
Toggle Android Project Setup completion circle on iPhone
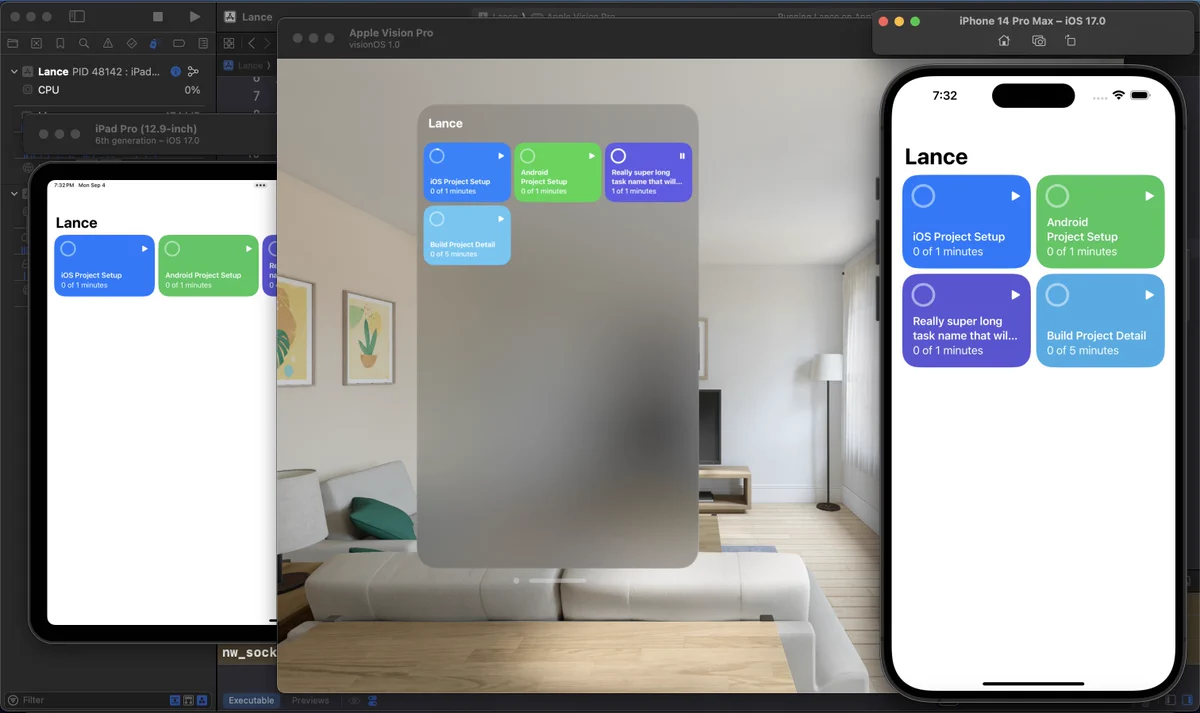pos(1057,196)
